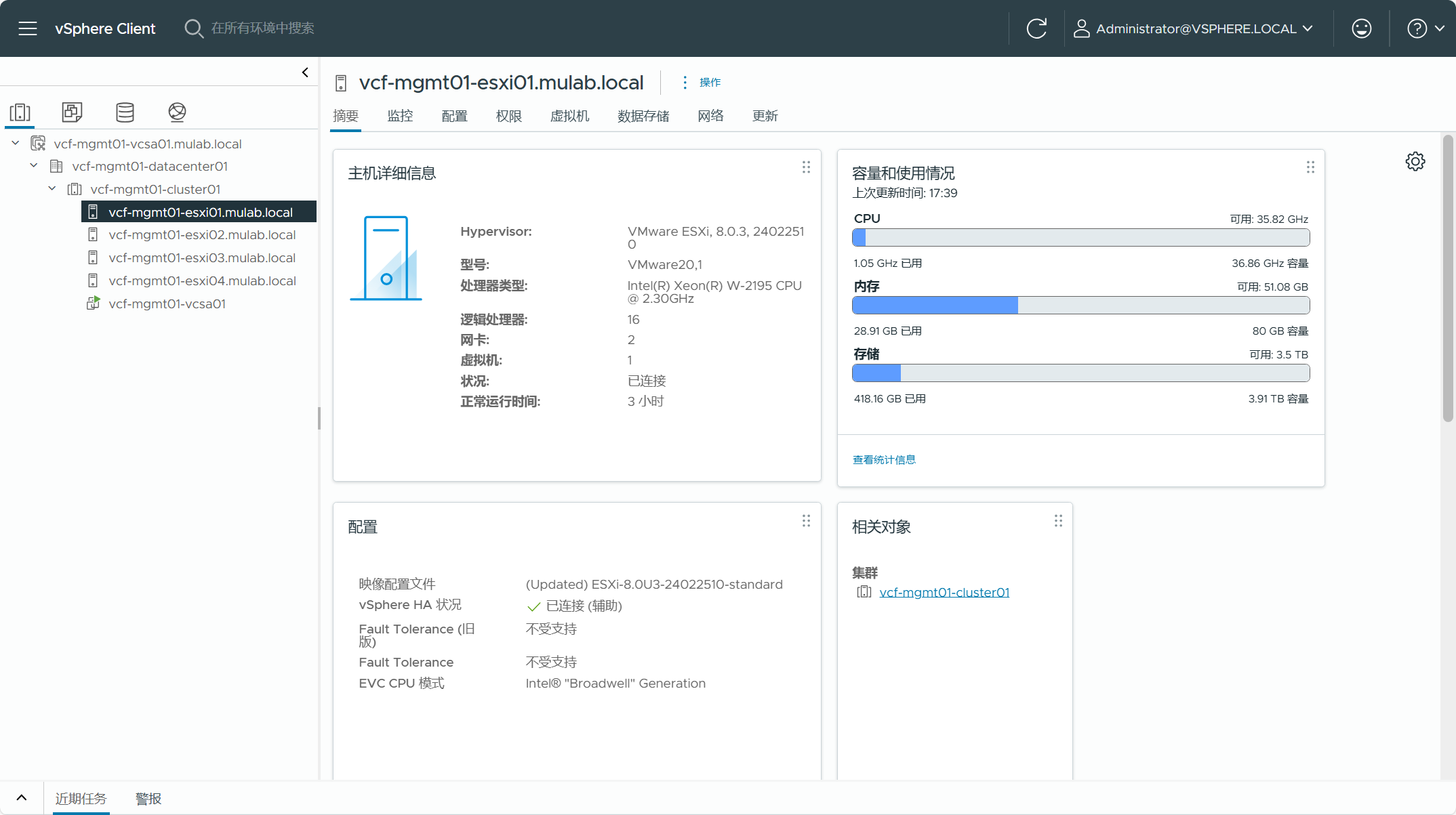This screenshot has width=1456, height=815.
Task: Collapse the vcf-mgmt01-vcsa01.mulab.local tree node
Action: [x=16, y=144]
